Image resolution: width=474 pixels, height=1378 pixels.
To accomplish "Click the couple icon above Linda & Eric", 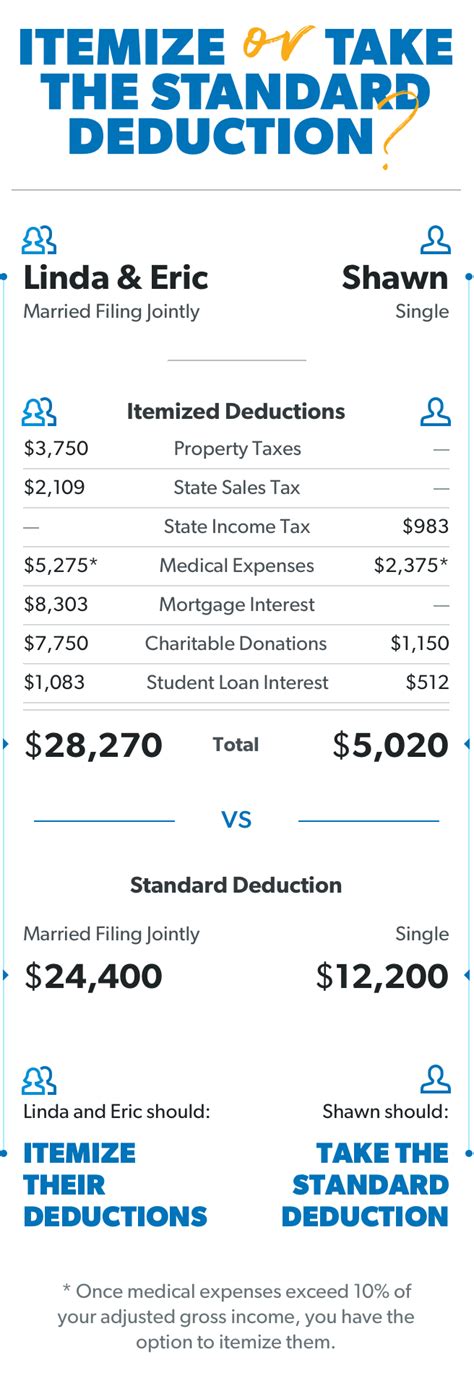I will coord(39,240).
